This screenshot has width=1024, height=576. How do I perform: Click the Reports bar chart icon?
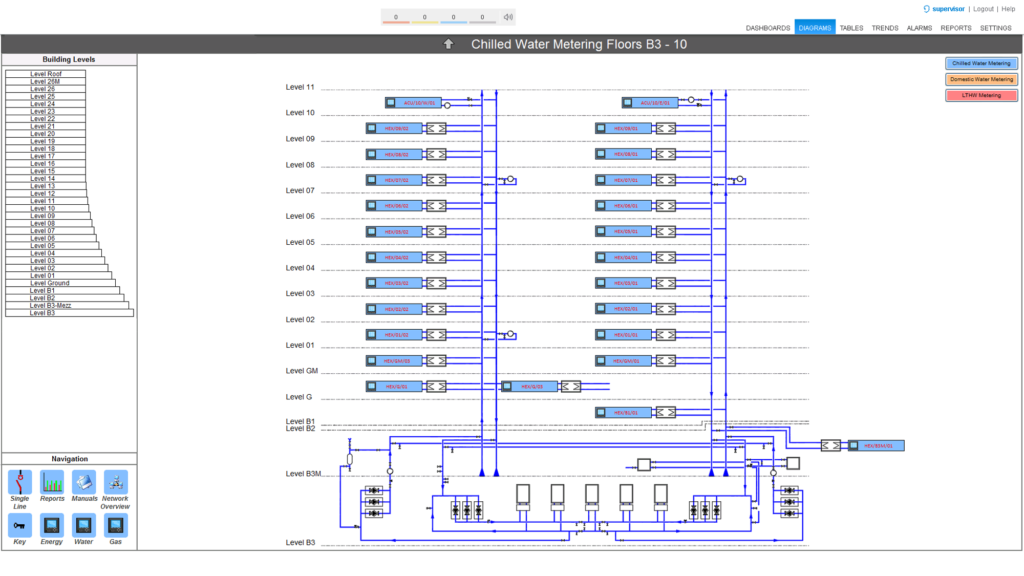tap(52, 483)
